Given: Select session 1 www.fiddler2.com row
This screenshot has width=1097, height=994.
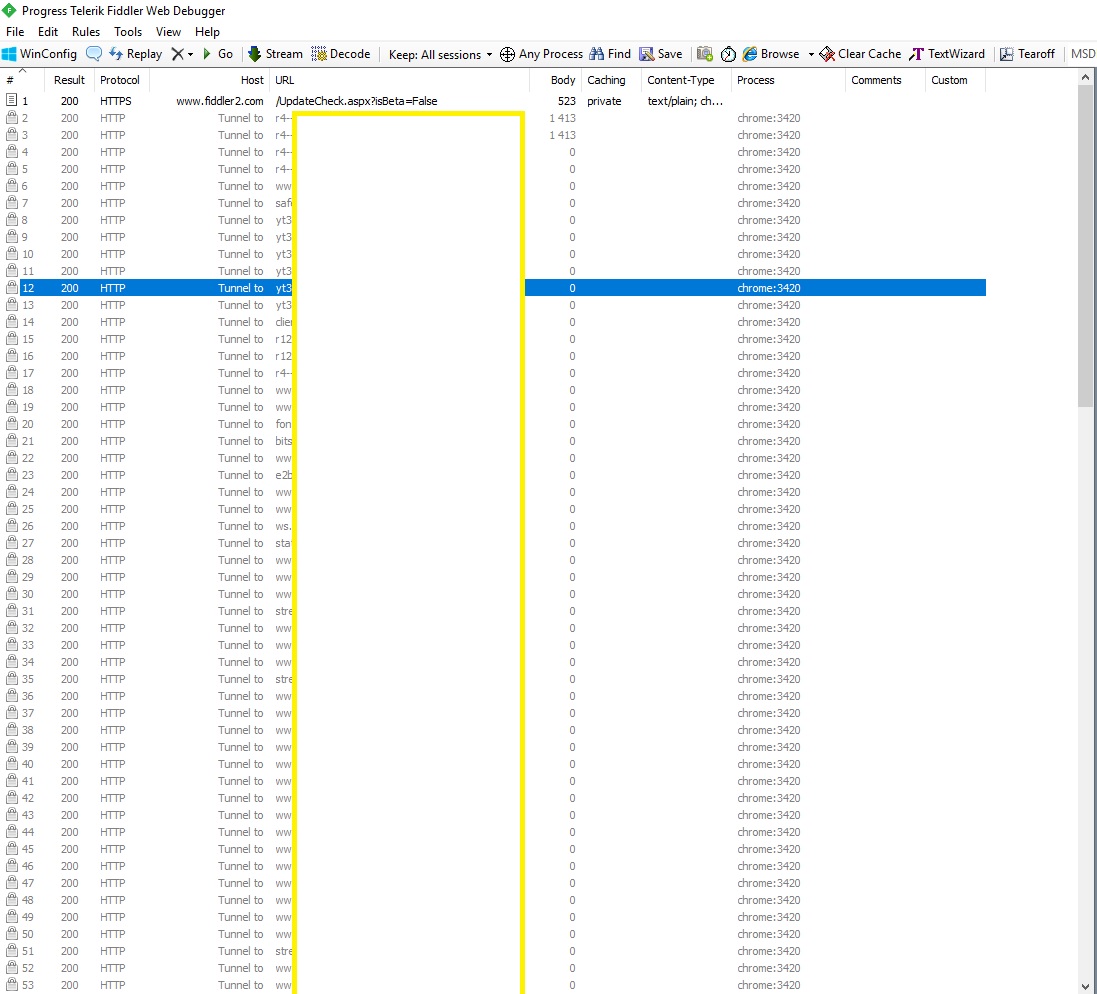Looking at the screenshot, I should [x=493, y=101].
